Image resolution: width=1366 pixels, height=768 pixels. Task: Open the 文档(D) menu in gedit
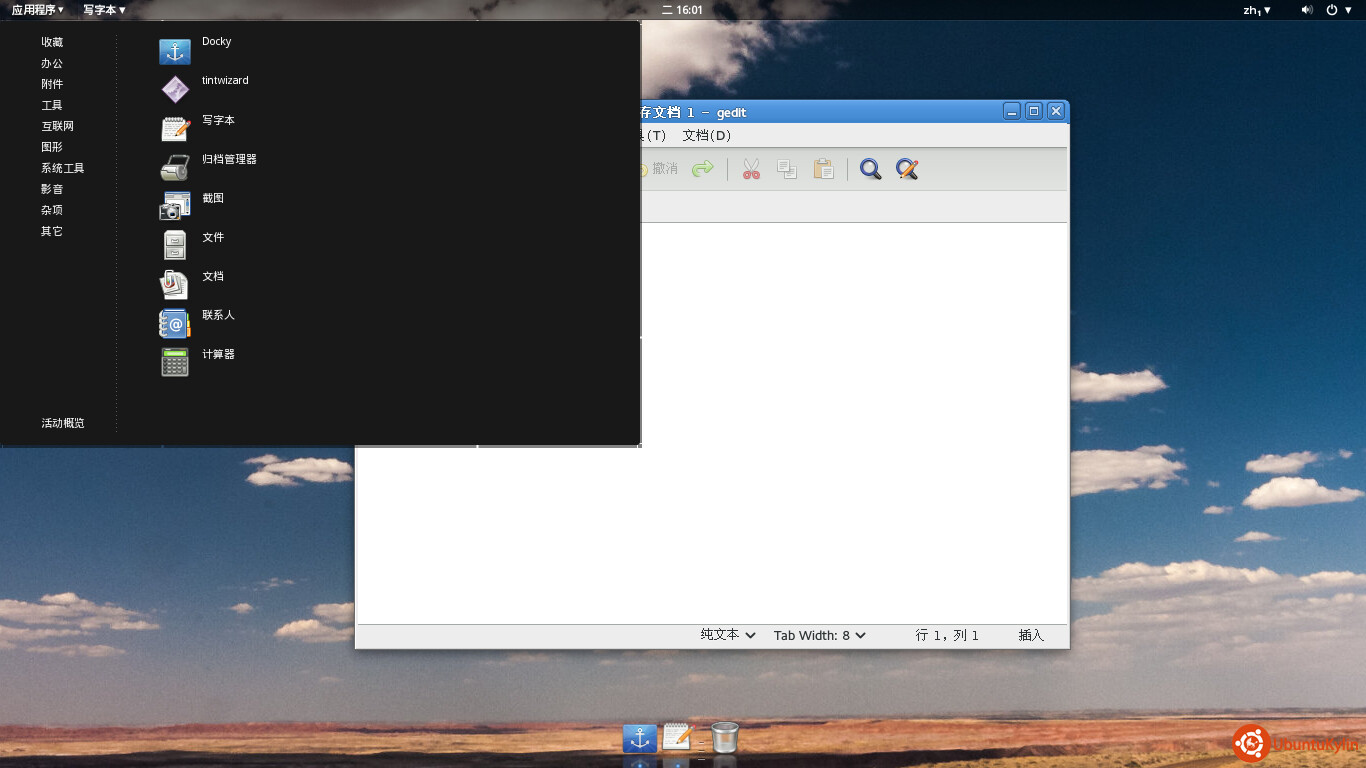click(706, 135)
